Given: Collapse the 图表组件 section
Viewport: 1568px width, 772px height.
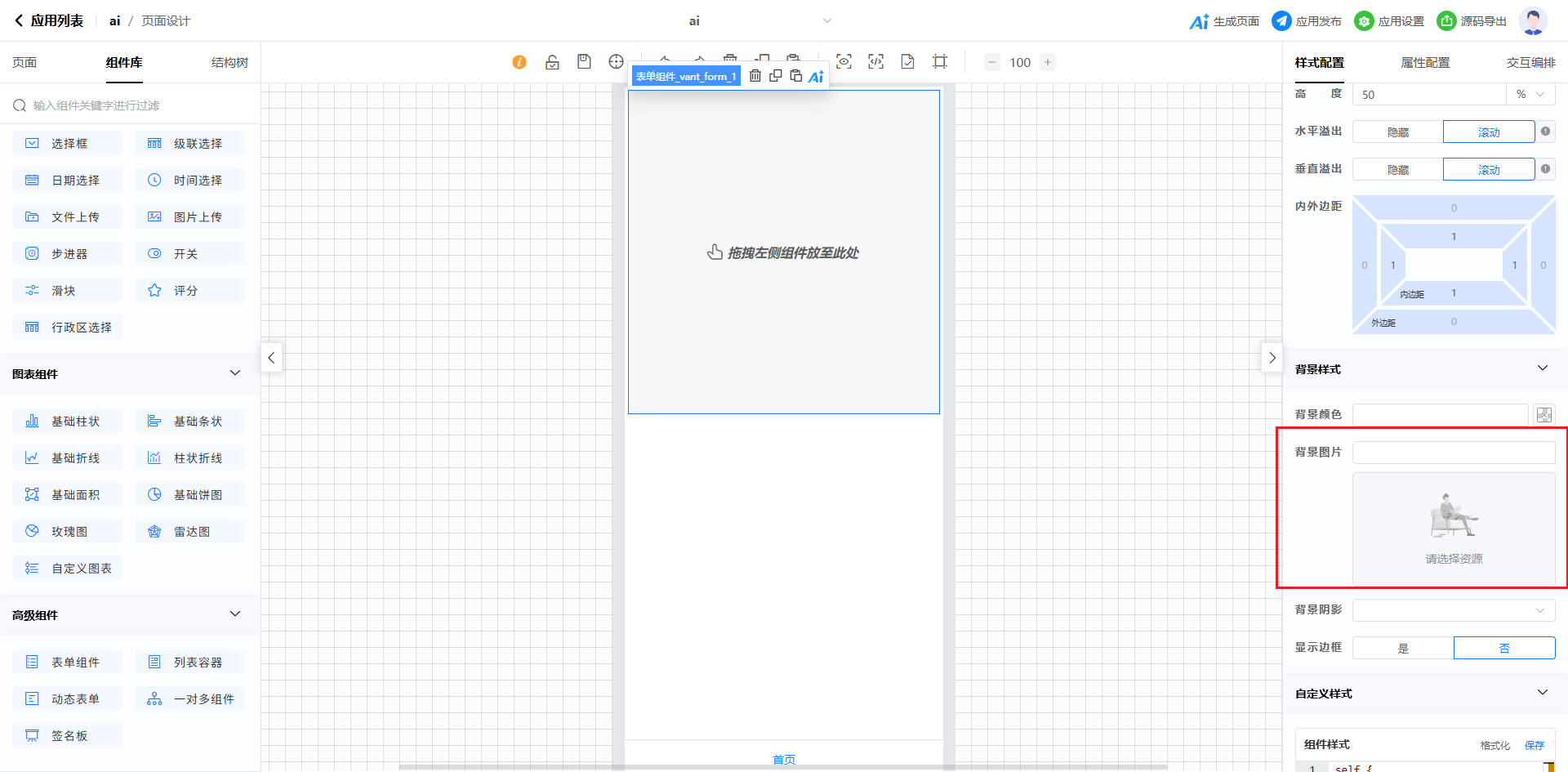Looking at the screenshot, I should pyautogui.click(x=235, y=373).
